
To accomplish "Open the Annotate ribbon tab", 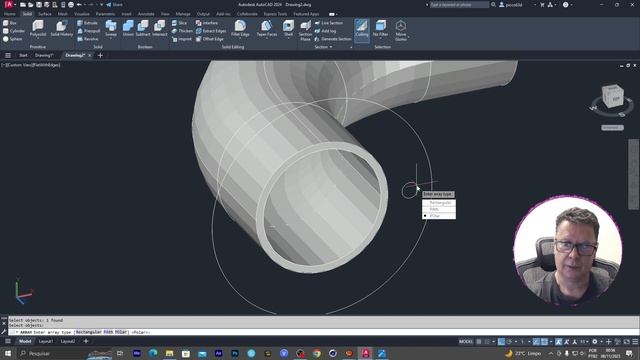I will 146,14.
